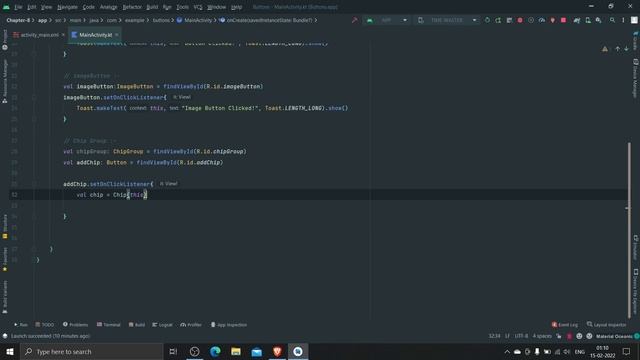640x360 pixels.
Task: Open the Run tool window
Action: (x=20, y=325)
